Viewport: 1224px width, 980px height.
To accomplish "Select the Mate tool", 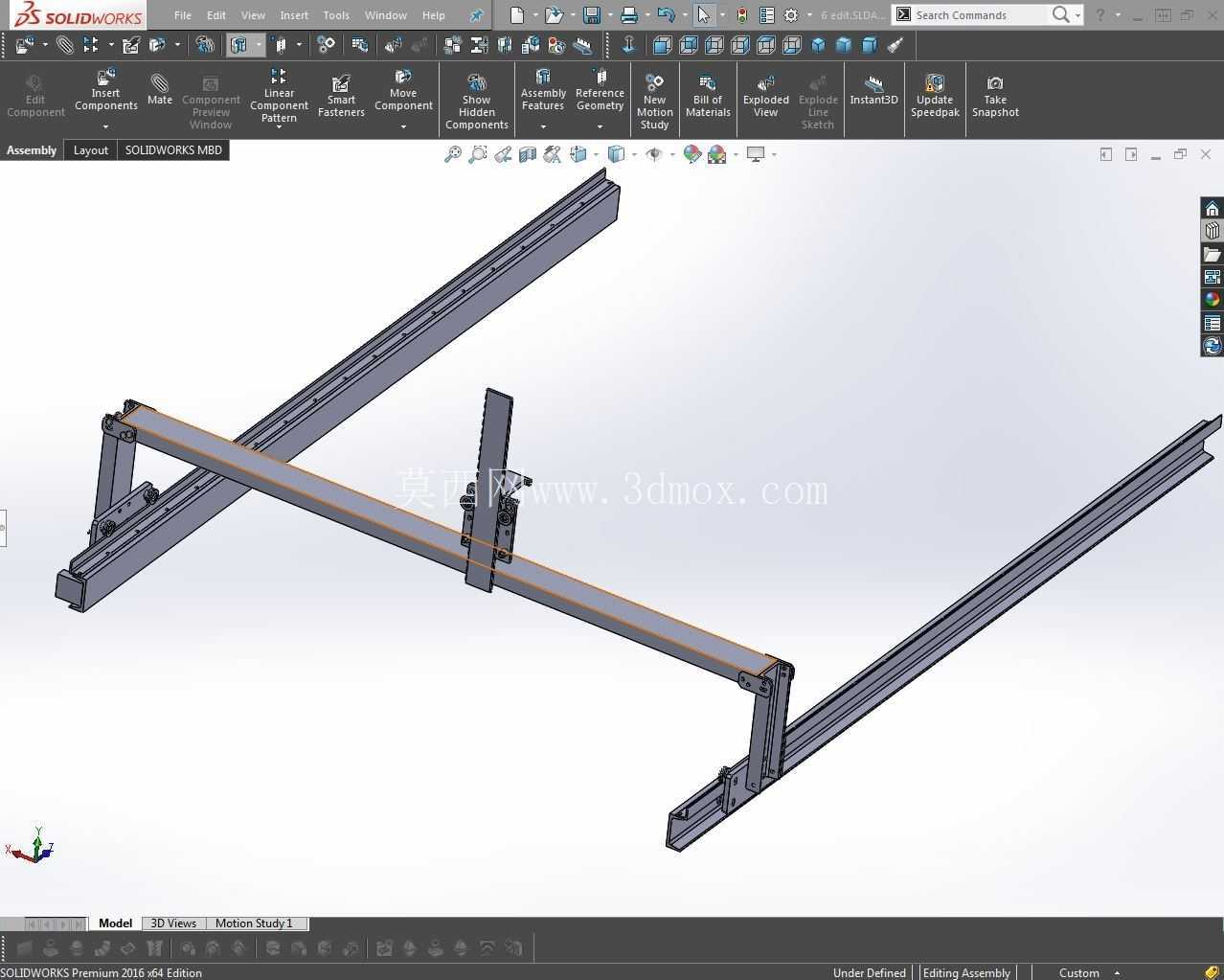I will pyautogui.click(x=160, y=91).
